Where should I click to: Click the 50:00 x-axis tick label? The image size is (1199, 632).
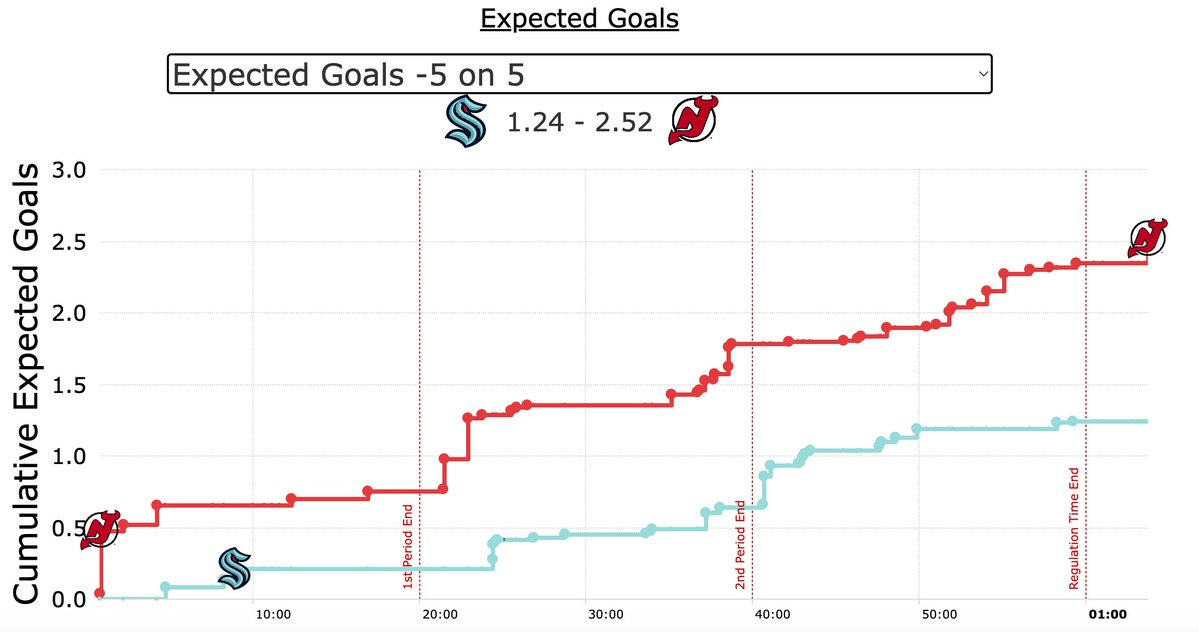click(939, 615)
